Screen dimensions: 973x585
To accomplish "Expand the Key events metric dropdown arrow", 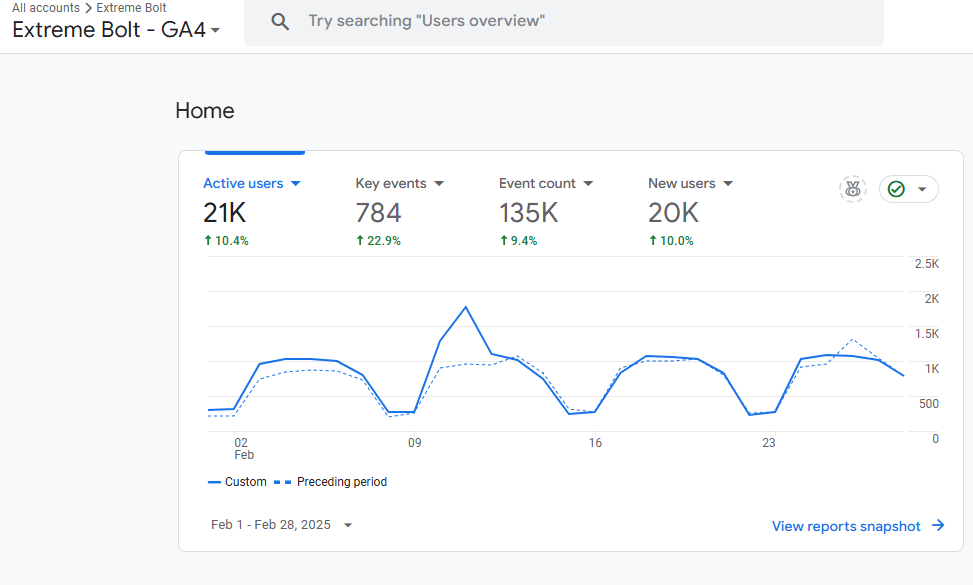I will coord(439,184).
